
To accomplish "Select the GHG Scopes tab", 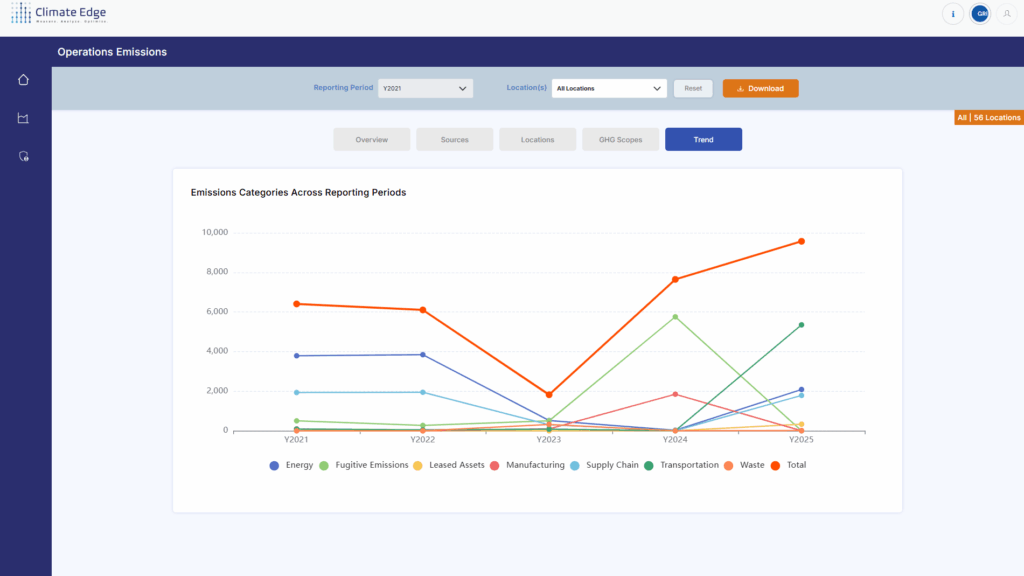I will (620, 140).
